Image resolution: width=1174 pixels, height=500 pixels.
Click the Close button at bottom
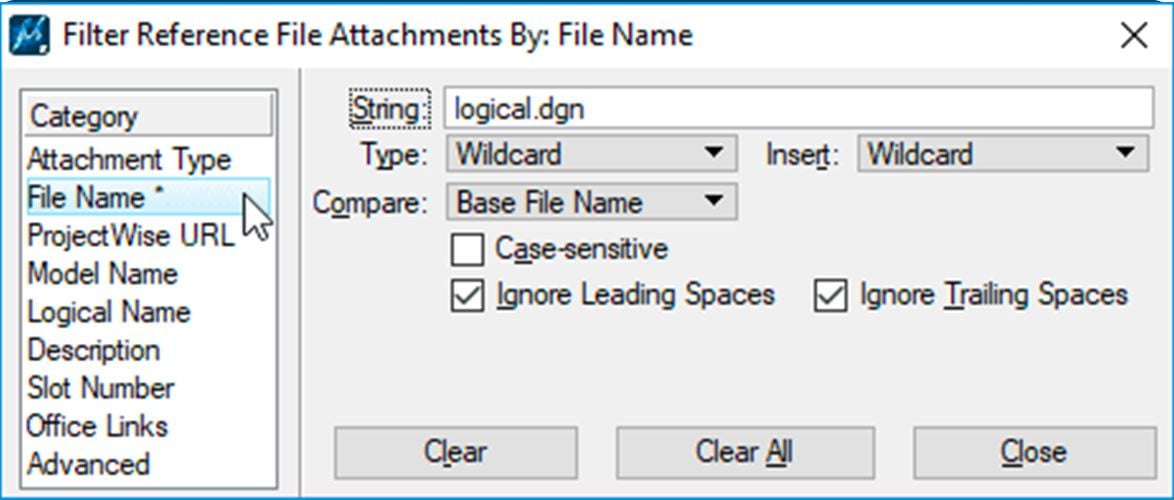coord(1033,452)
